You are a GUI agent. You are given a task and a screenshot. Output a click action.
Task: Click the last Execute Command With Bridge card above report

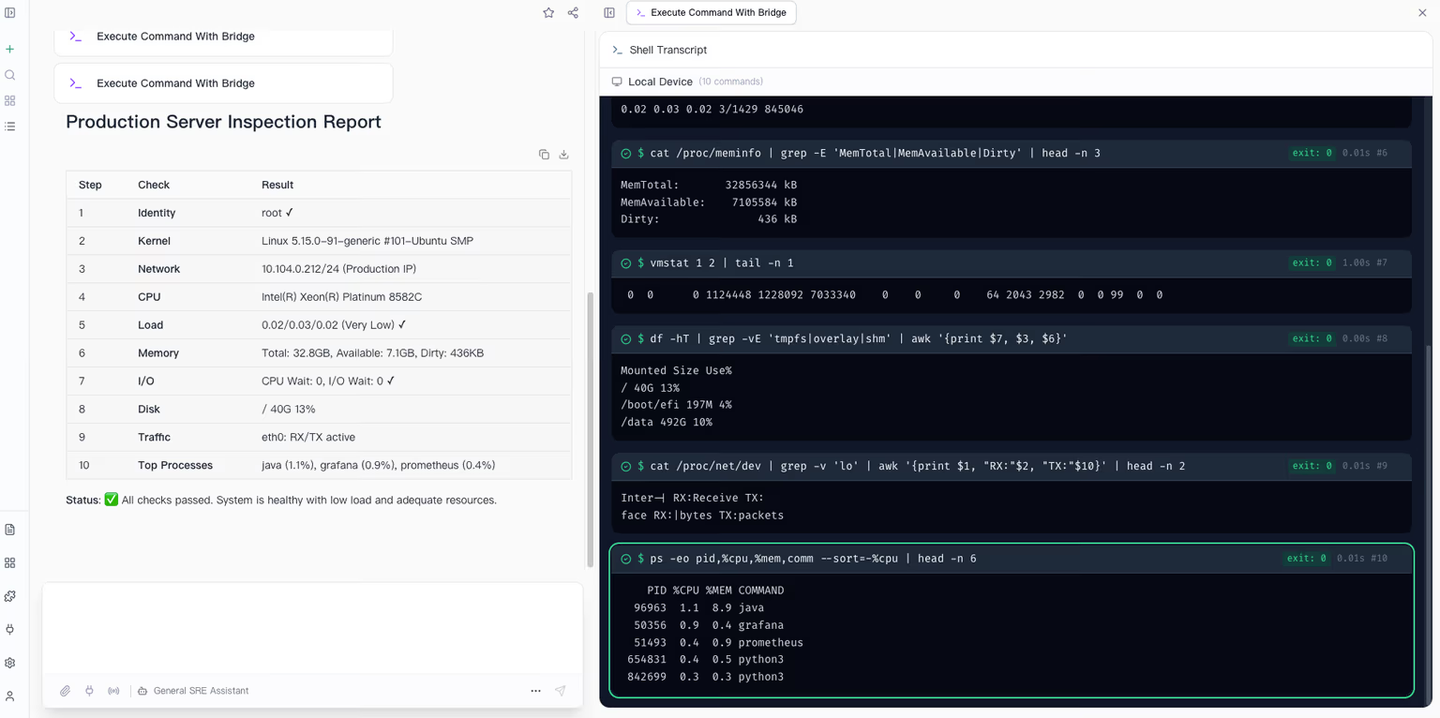(223, 83)
